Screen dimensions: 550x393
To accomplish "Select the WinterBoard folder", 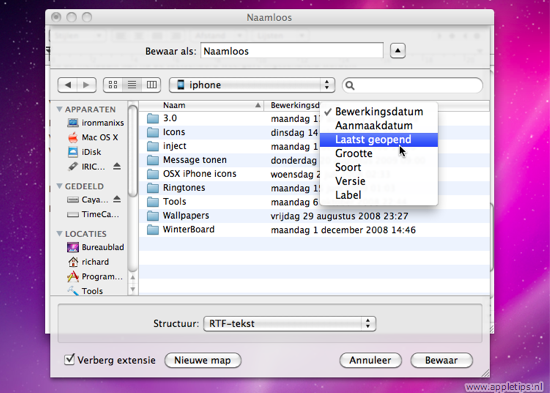I will click(181, 229).
